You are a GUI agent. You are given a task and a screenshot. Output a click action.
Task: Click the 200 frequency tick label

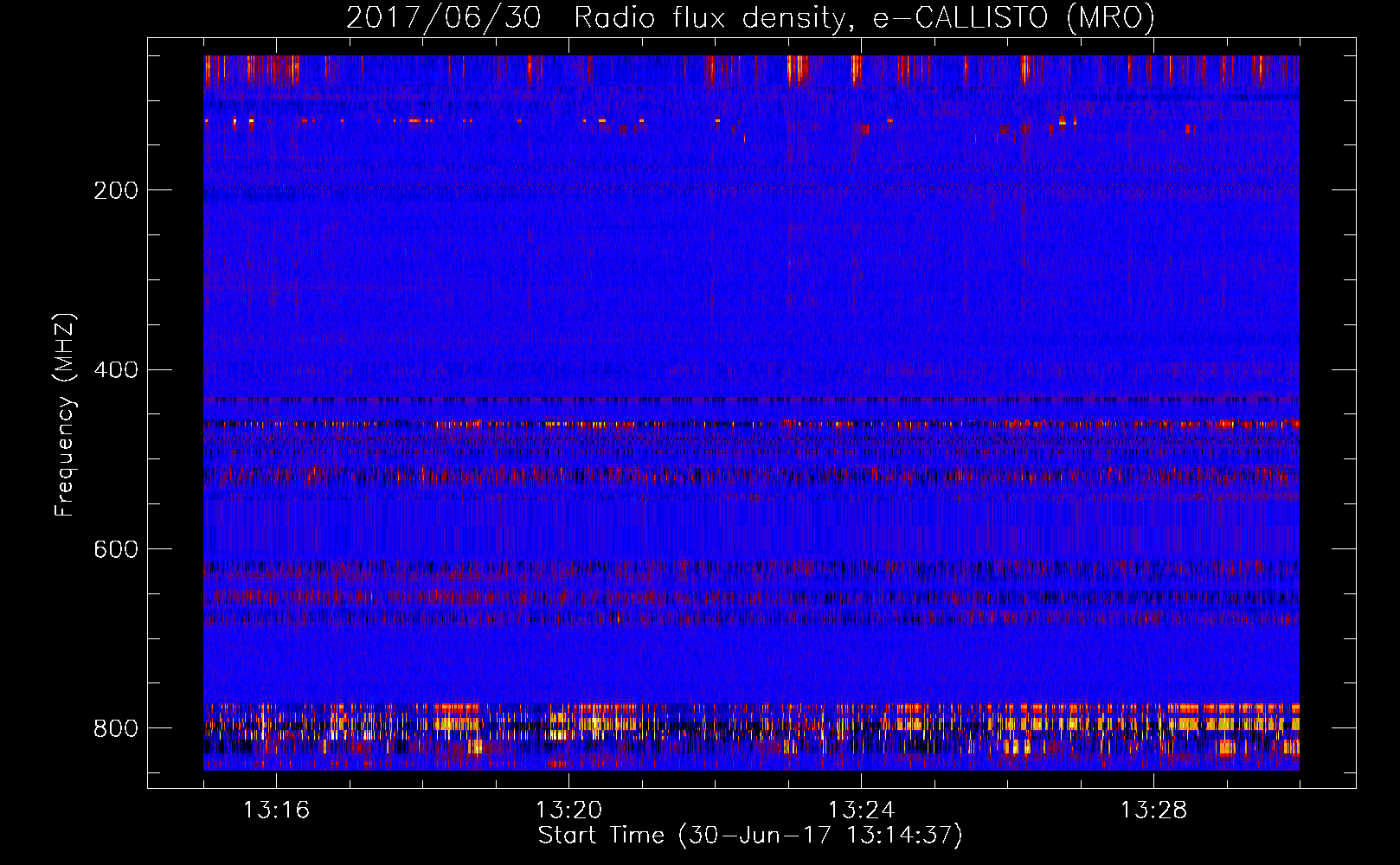116,190
